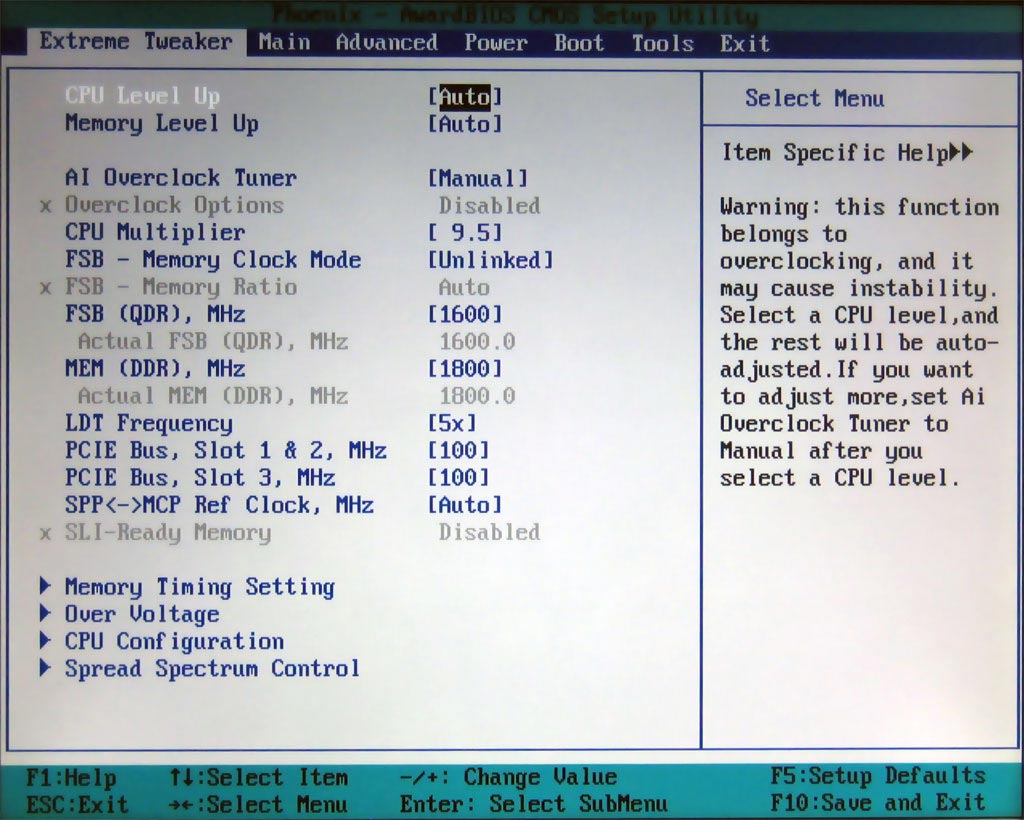Click the Actual FSB (QDR) 1600.0 readout
This screenshot has height=820, width=1024.
point(477,341)
